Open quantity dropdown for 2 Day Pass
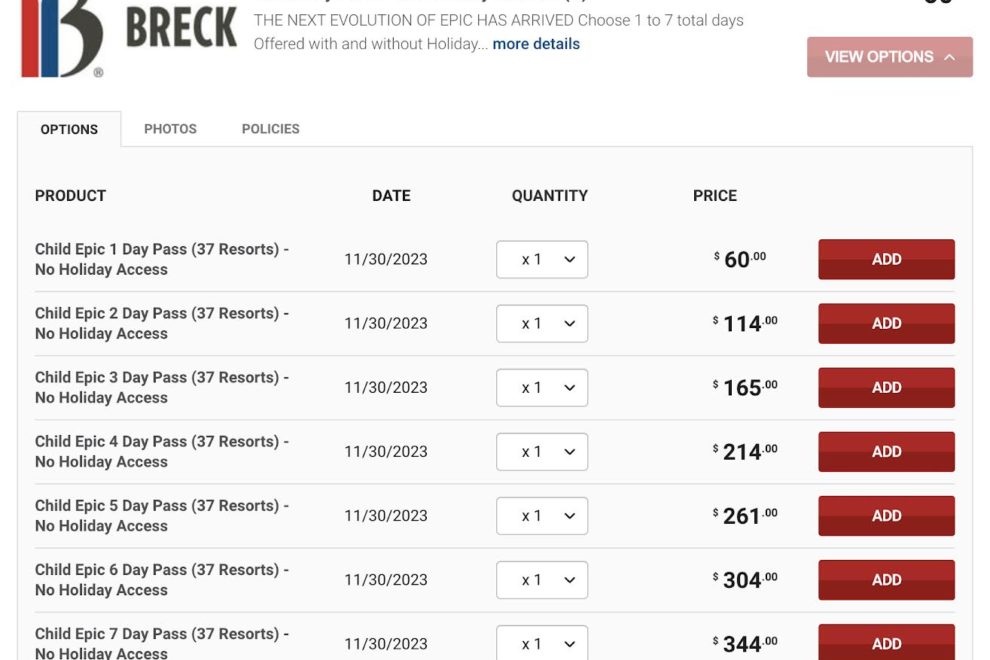Image resolution: width=990 pixels, height=660 pixels. 542,324
